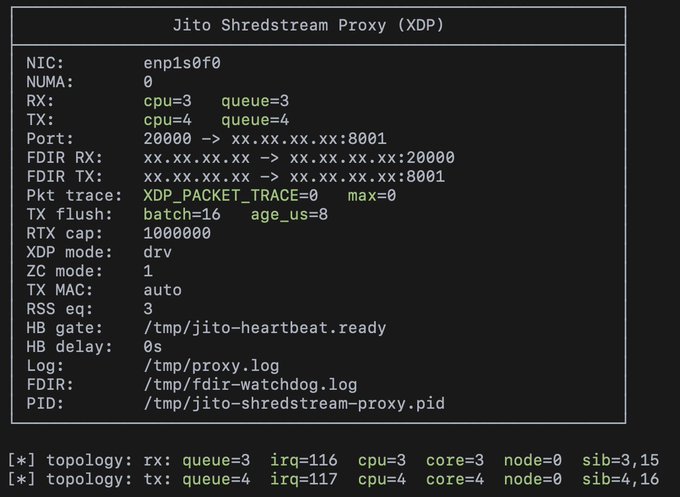
Task: Click the /tmp/jito-shredstream-proxy.pid path
Action: coord(294,404)
